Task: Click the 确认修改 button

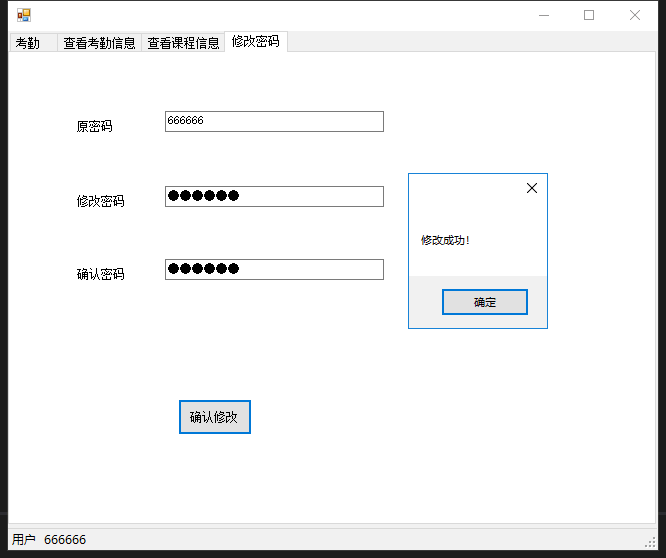Action: click(x=215, y=417)
